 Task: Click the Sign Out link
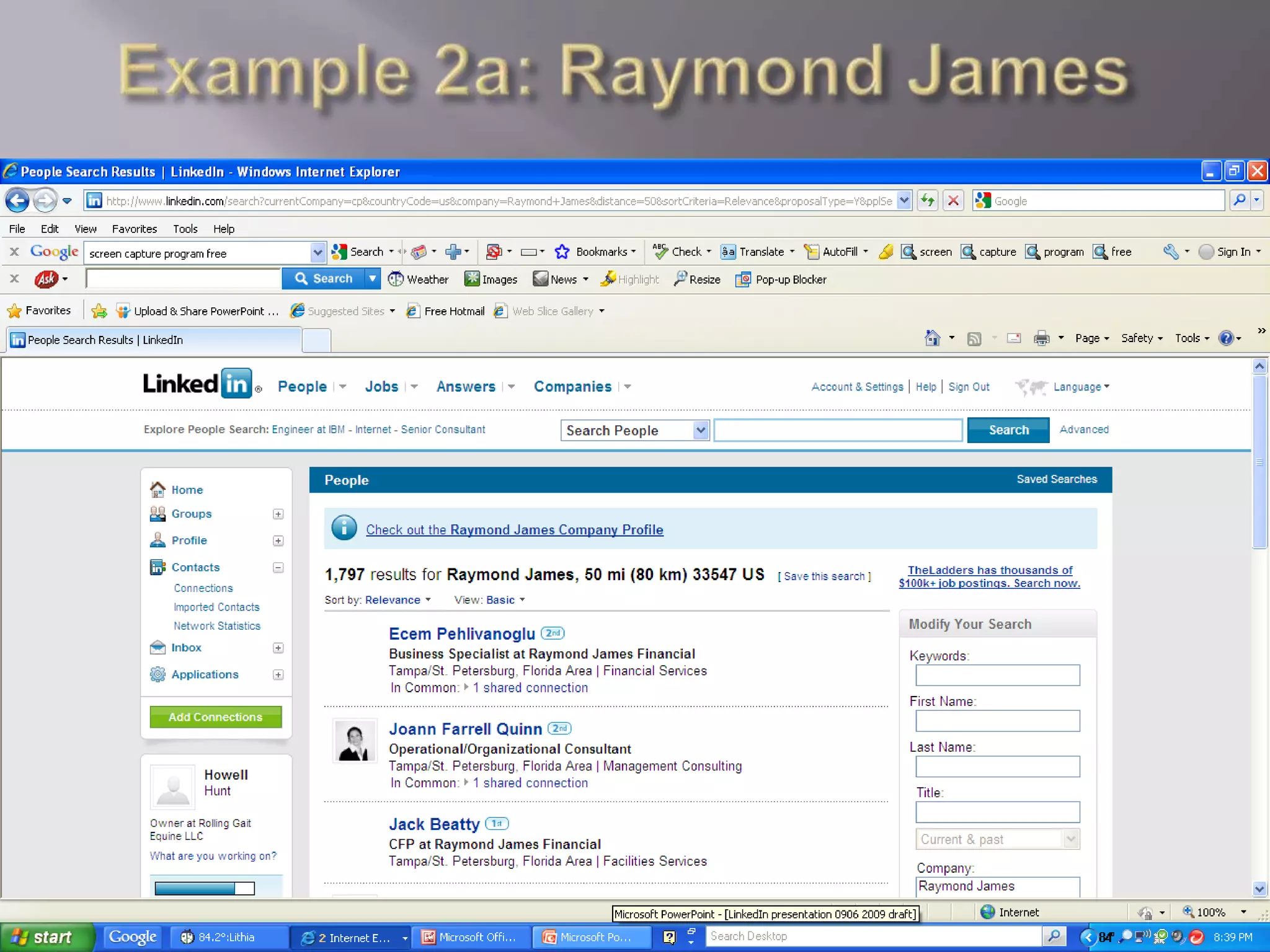969,386
